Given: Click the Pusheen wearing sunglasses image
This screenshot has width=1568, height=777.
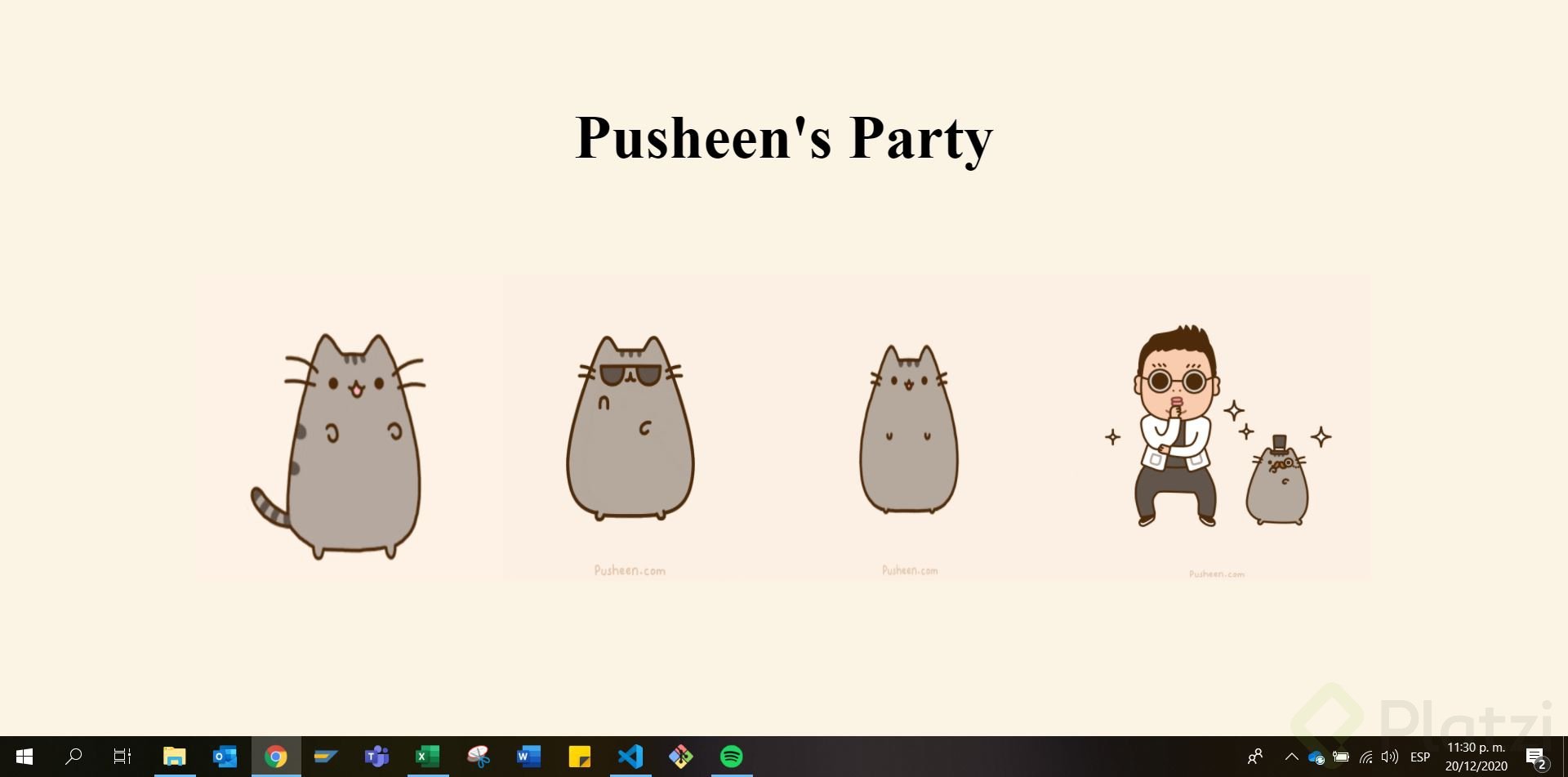Looking at the screenshot, I should [630, 427].
